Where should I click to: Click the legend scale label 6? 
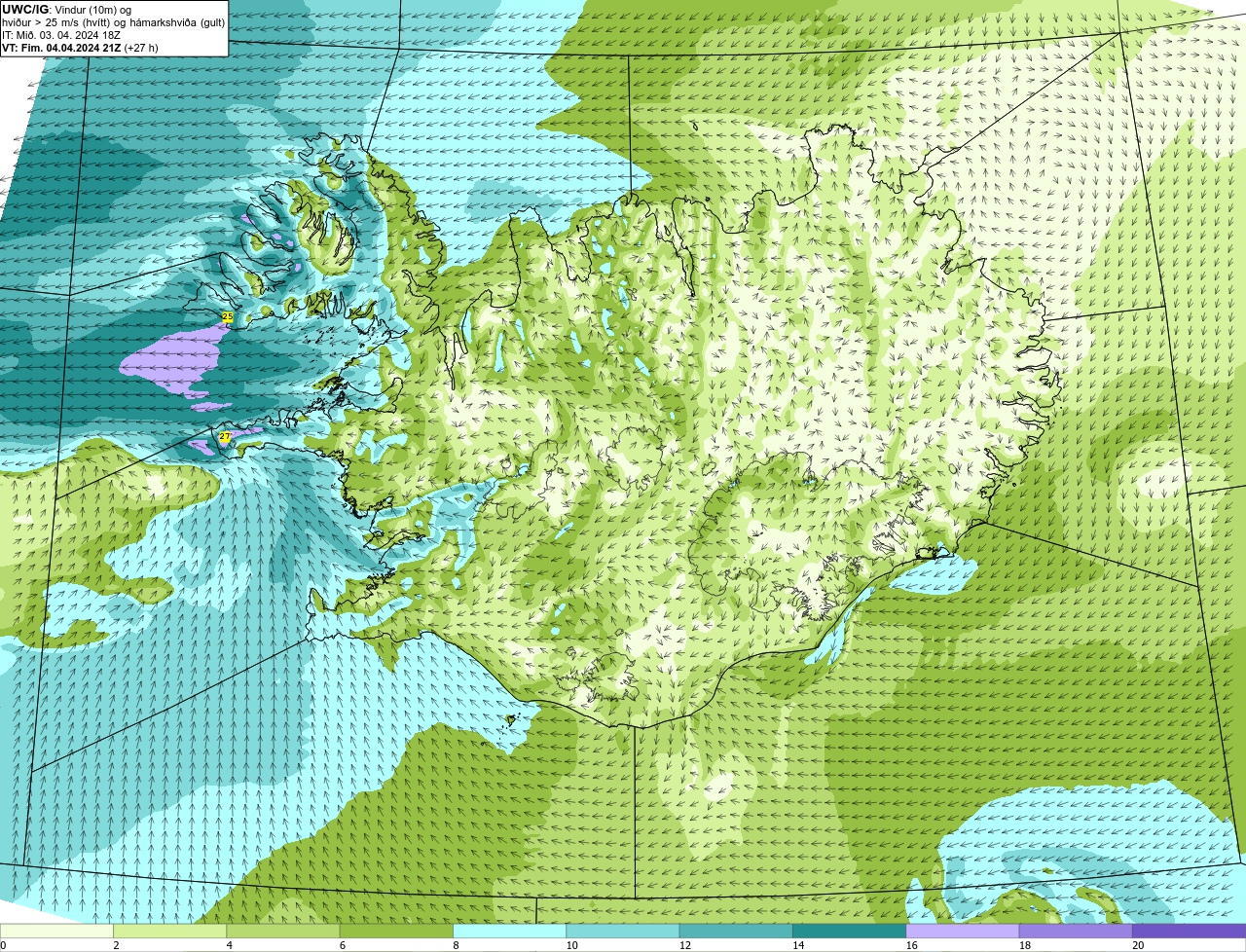point(343,945)
